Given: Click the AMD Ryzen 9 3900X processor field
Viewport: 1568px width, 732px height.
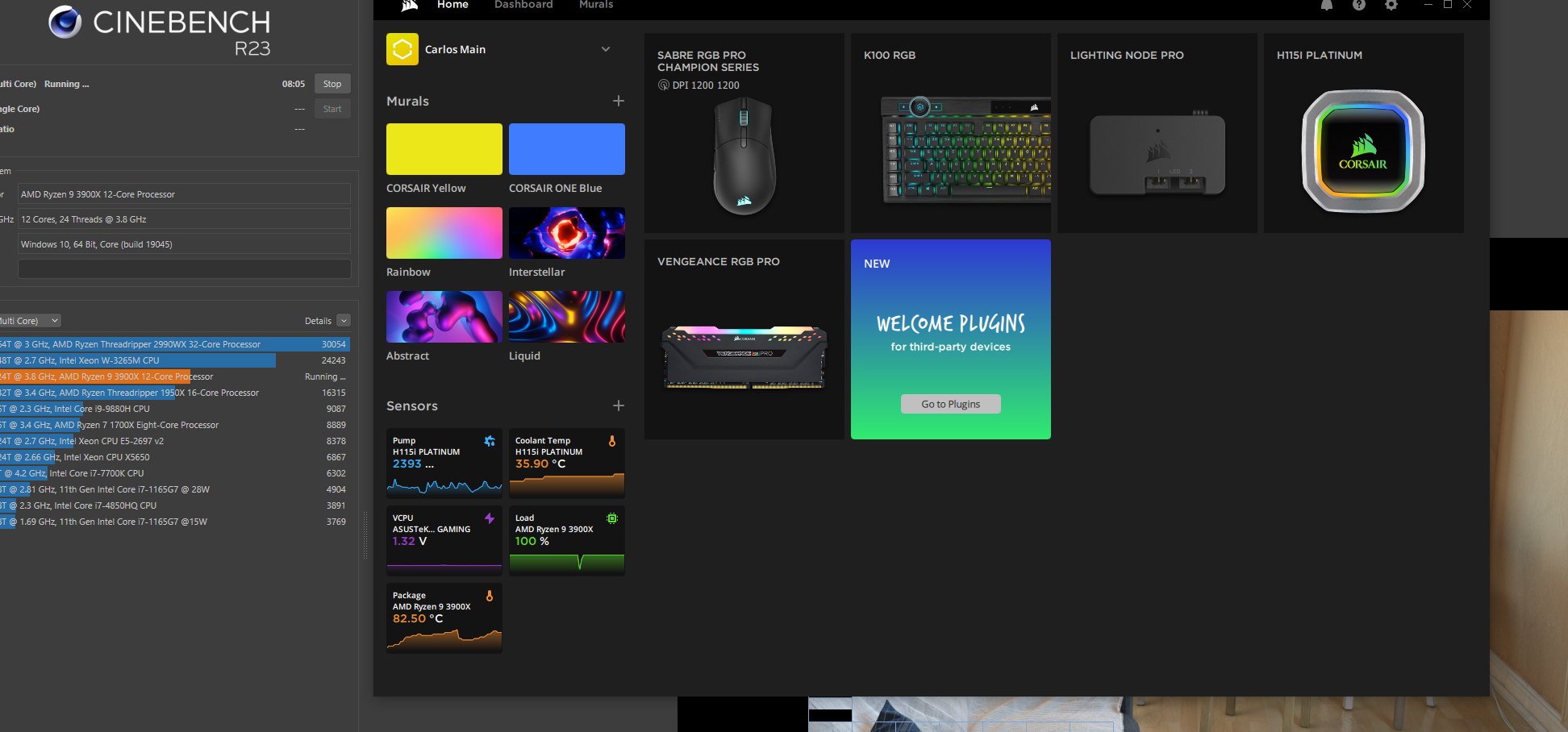Looking at the screenshot, I should click(184, 194).
